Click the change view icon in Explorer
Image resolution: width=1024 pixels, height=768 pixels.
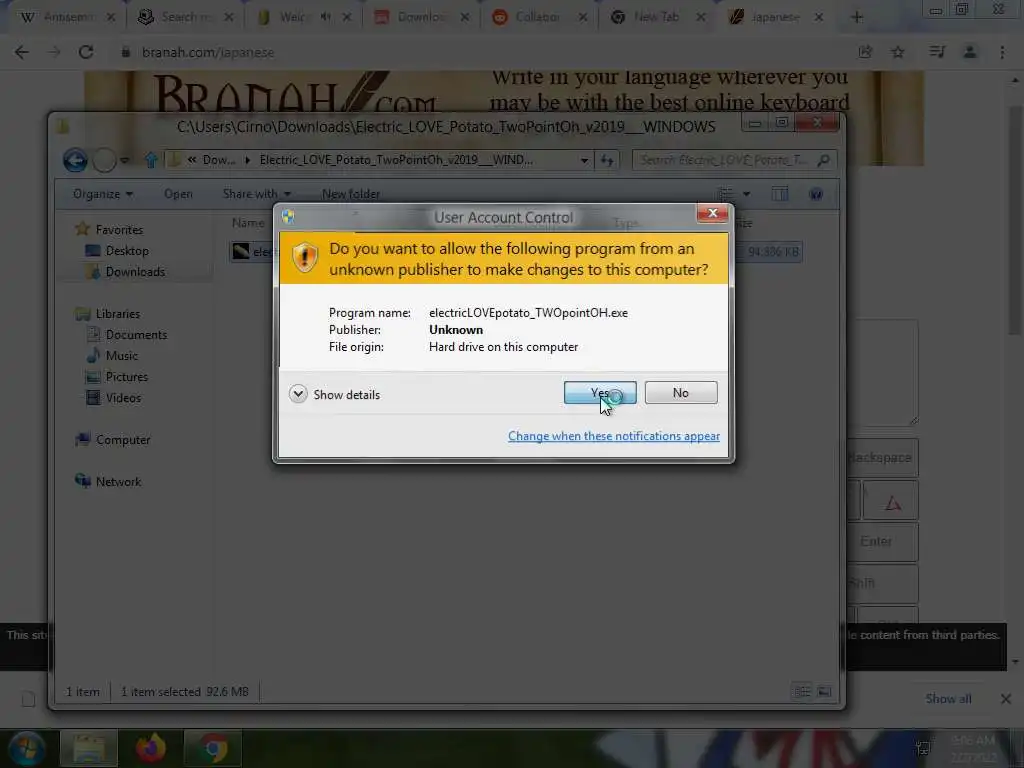[726, 194]
